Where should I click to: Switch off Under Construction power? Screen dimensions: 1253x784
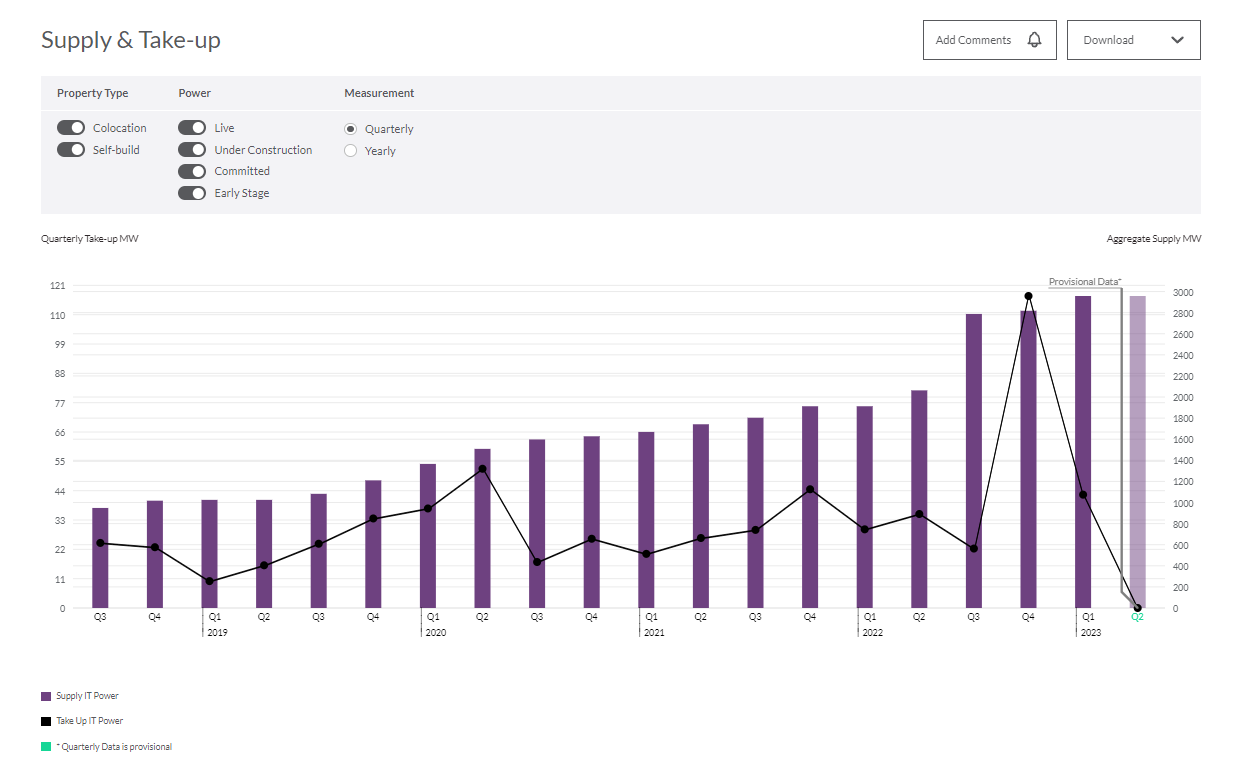click(x=192, y=150)
